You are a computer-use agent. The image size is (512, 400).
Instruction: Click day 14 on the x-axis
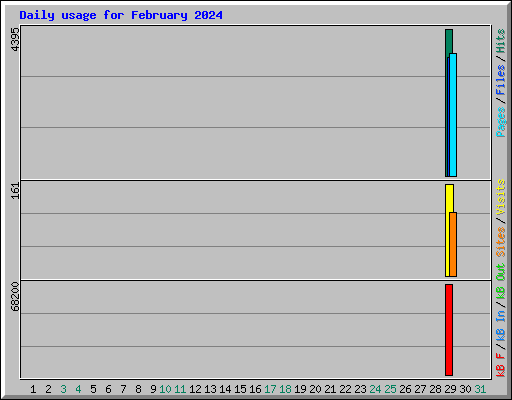coord(225,389)
